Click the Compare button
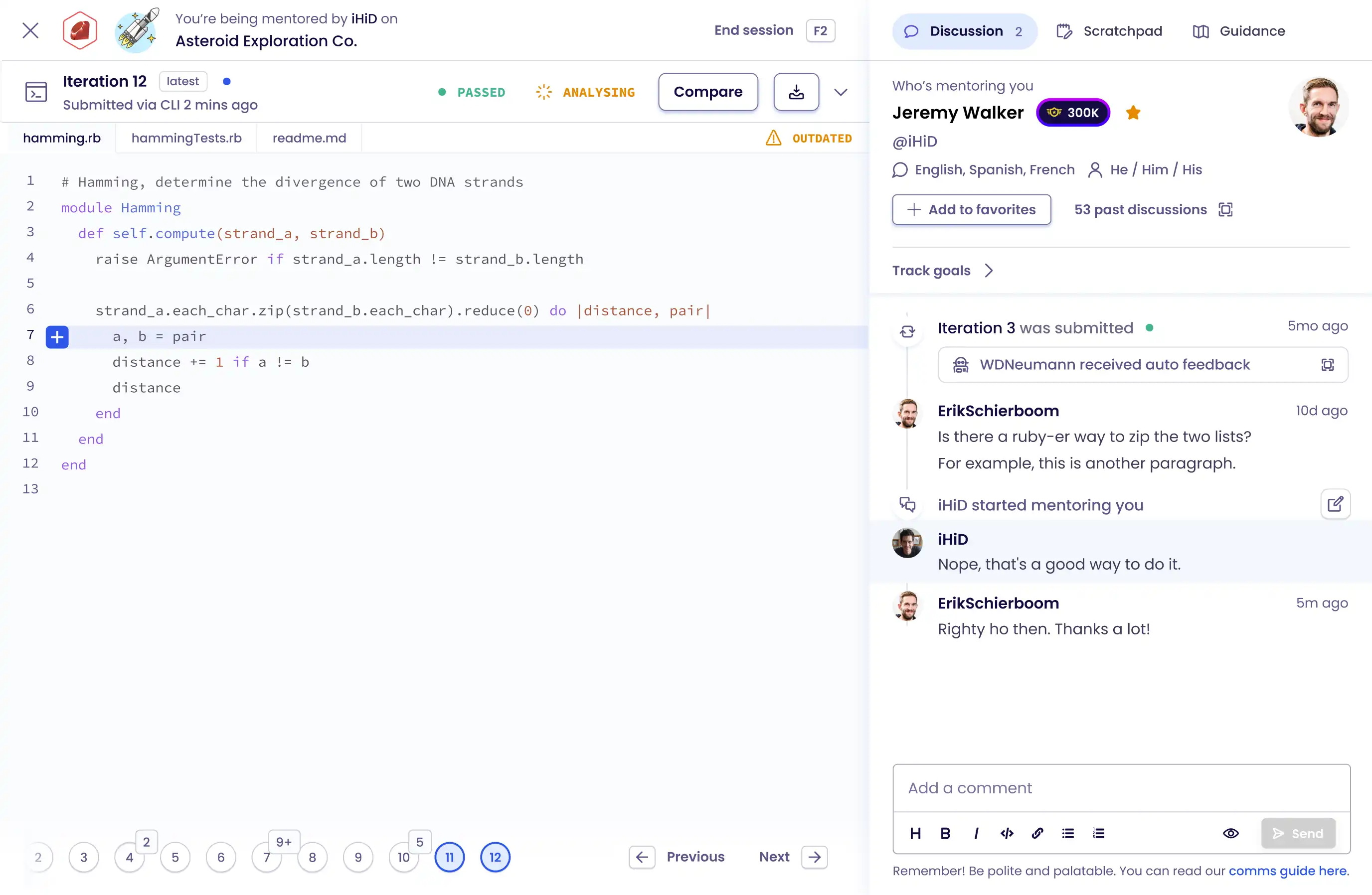 point(708,92)
